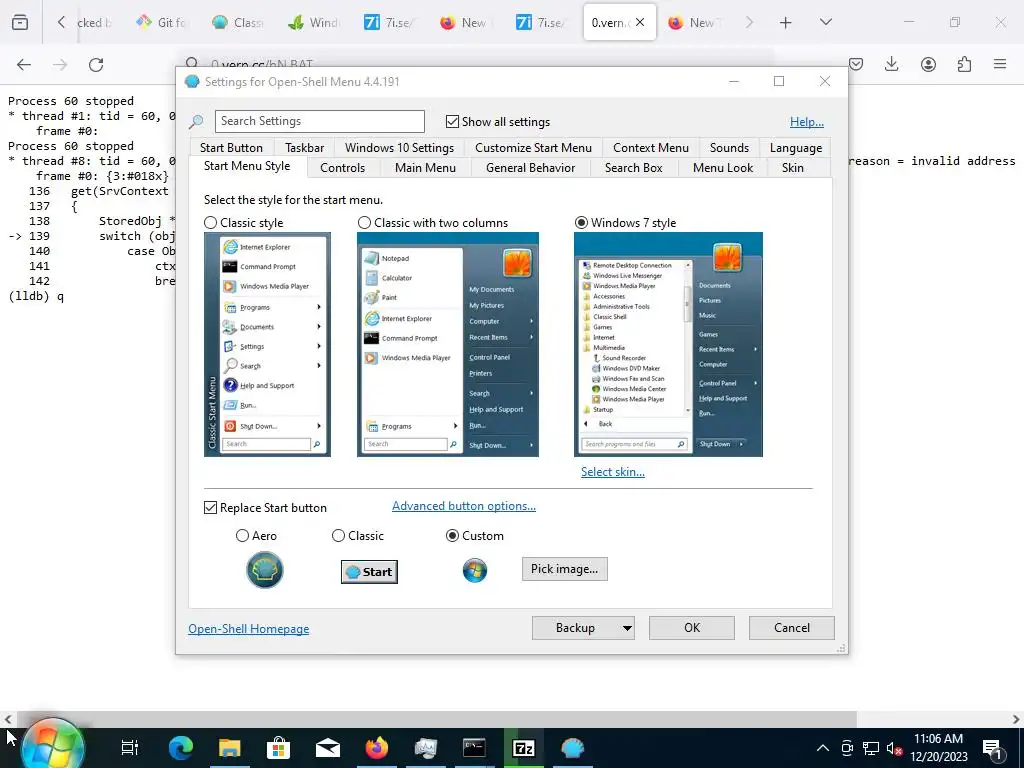Click the Cancel button
This screenshot has height=768, width=1024.
[x=792, y=628]
